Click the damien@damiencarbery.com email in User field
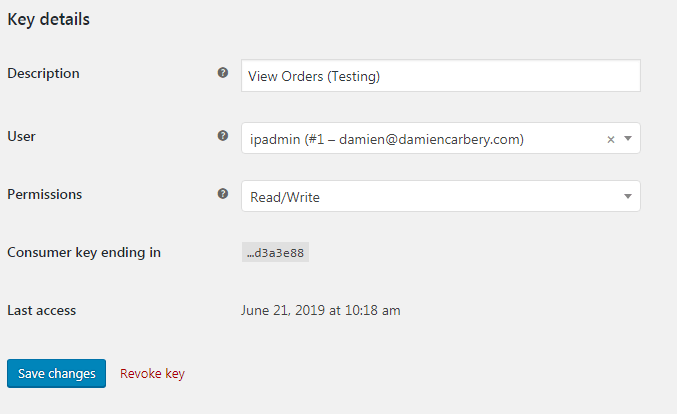The height and width of the screenshot is (414, 677). click(x=430, y=140)
